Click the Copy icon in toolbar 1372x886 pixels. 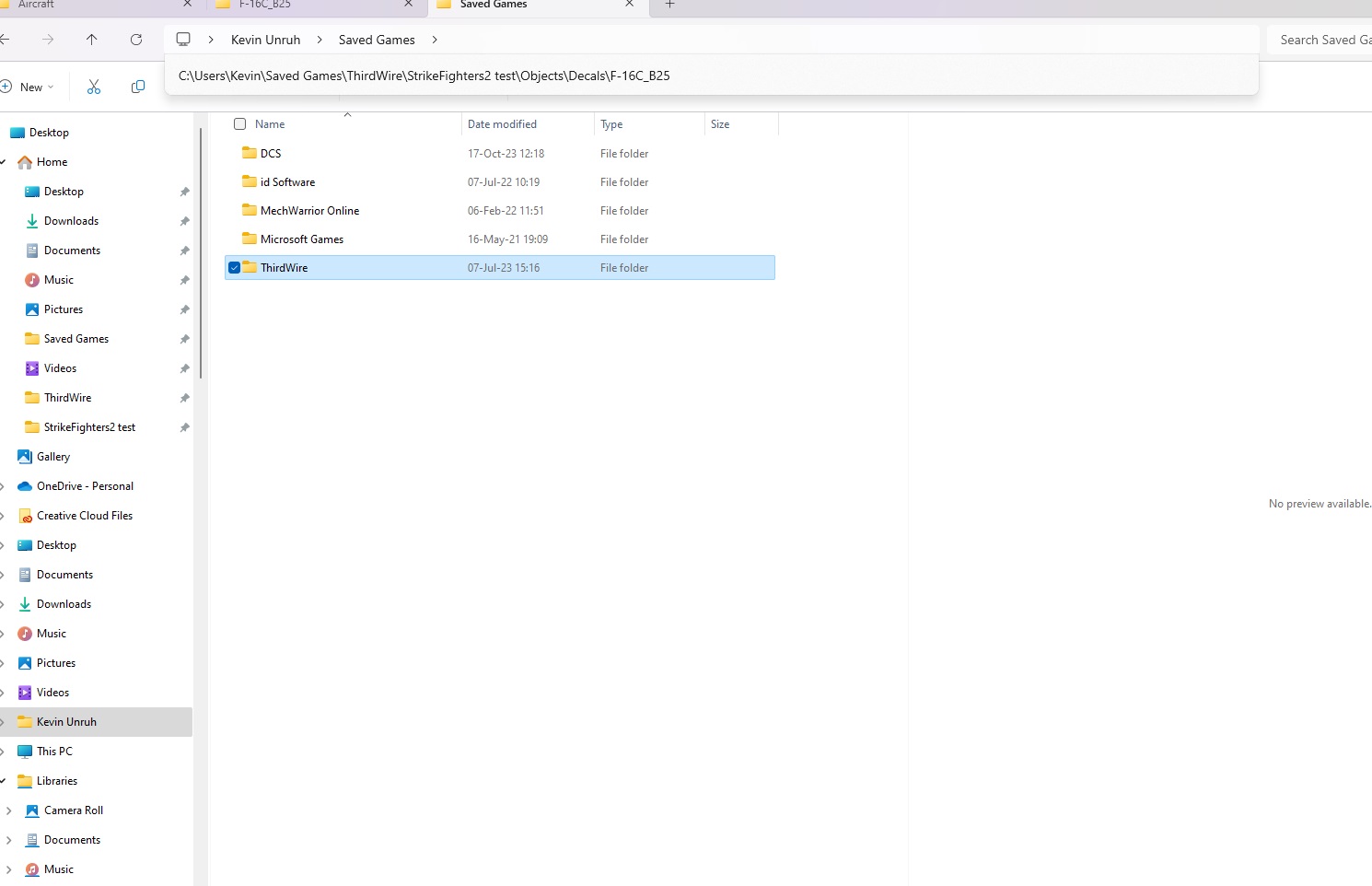tap(138, 87)
